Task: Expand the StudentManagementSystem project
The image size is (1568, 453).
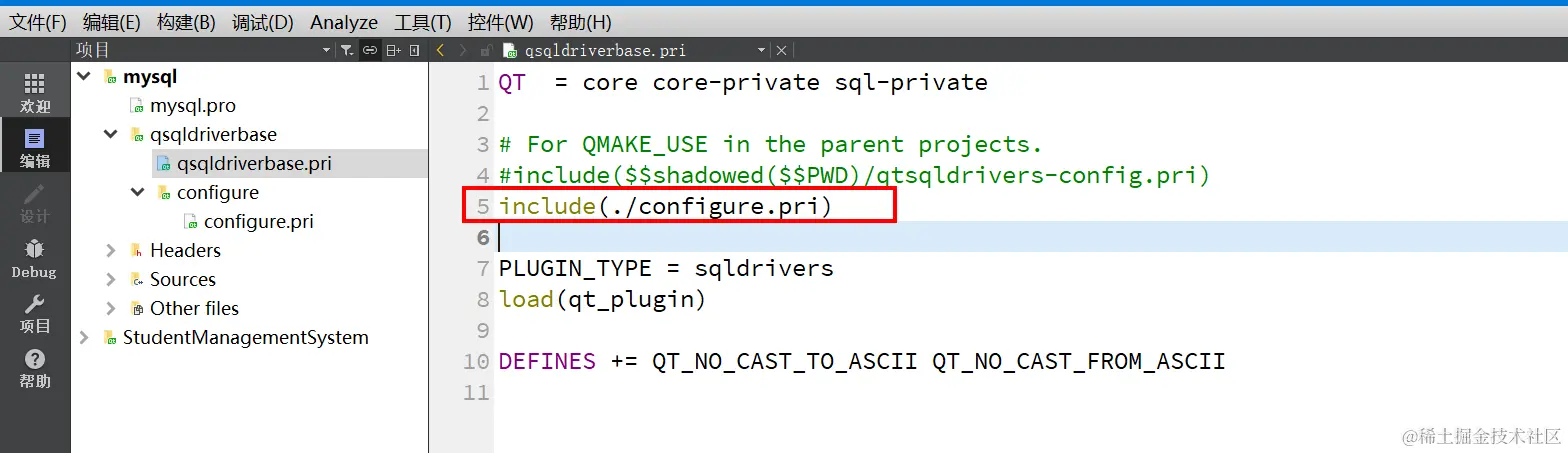Action: click(84, 337)
